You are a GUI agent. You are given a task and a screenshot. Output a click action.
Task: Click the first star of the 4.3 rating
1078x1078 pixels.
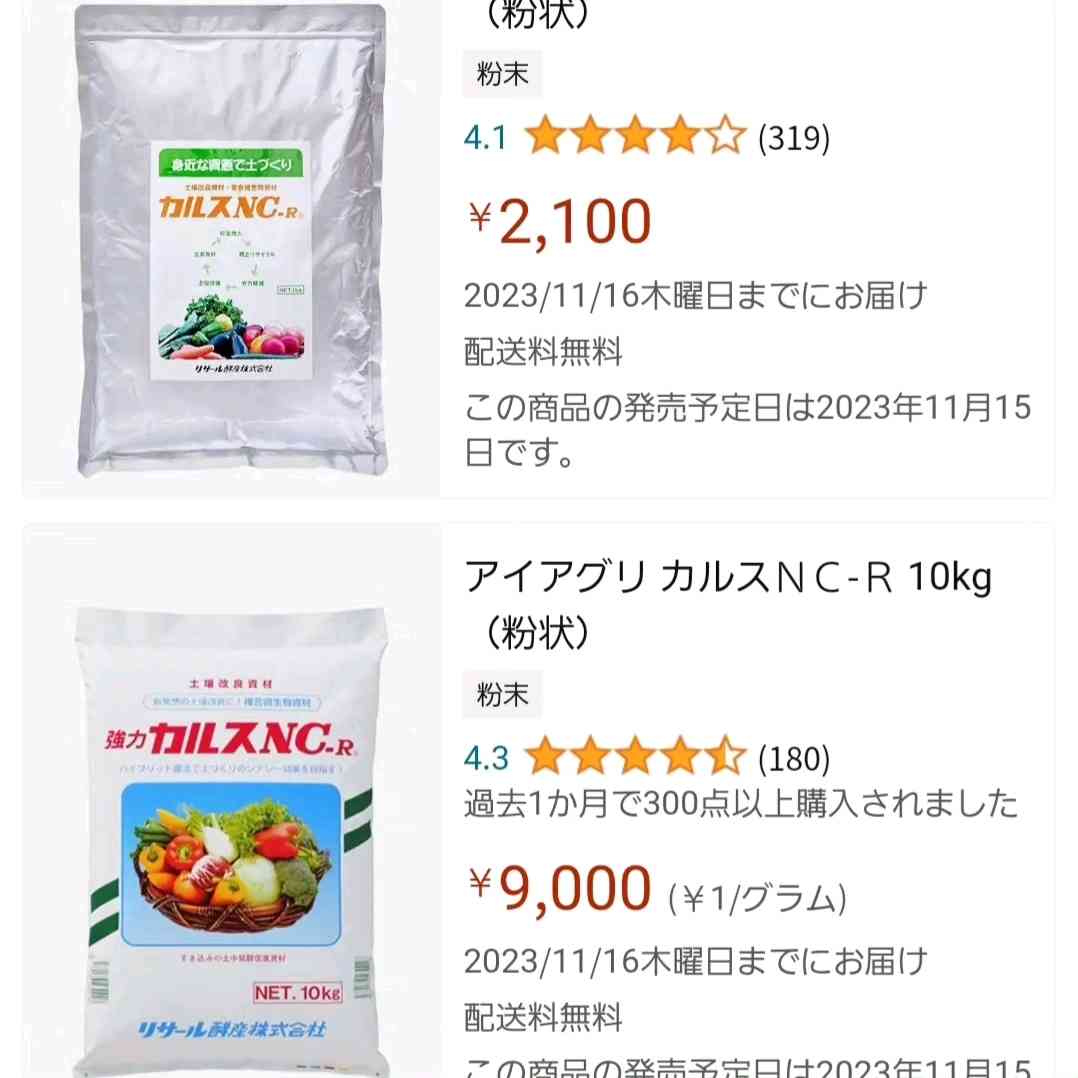tap(546, 756)
